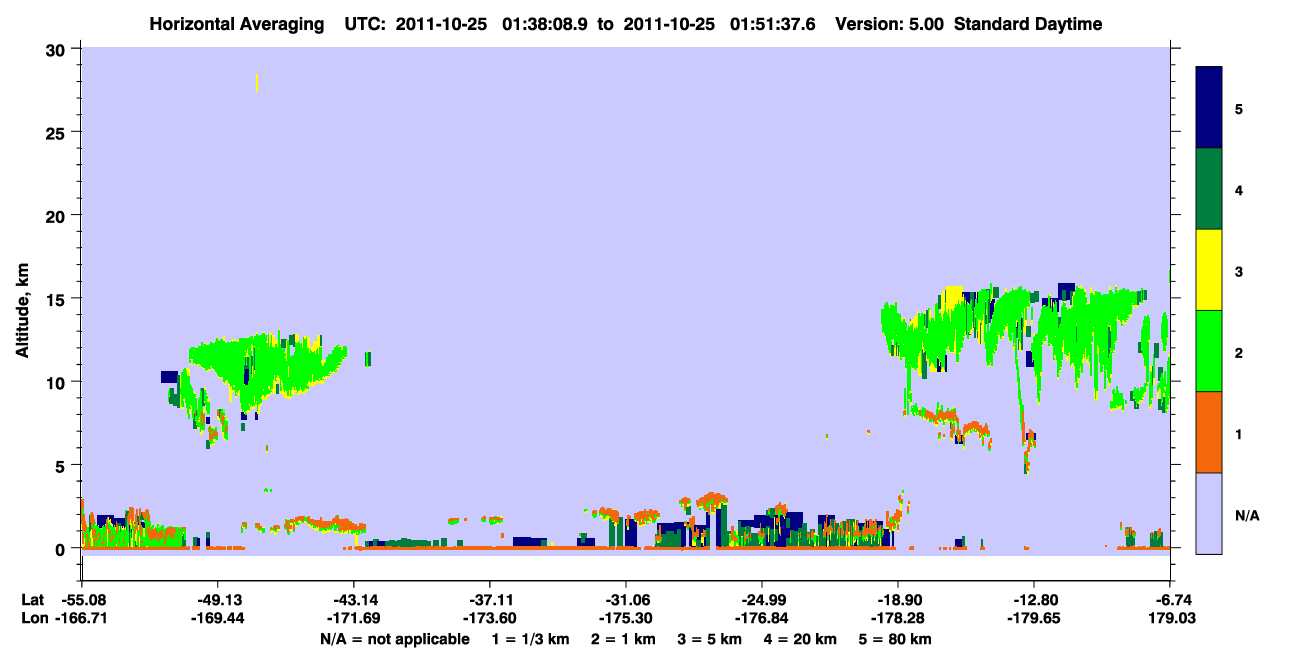Screen dimensions: 1300x667
Task: Click the longitude value -173.60
Action: point(489,619)
